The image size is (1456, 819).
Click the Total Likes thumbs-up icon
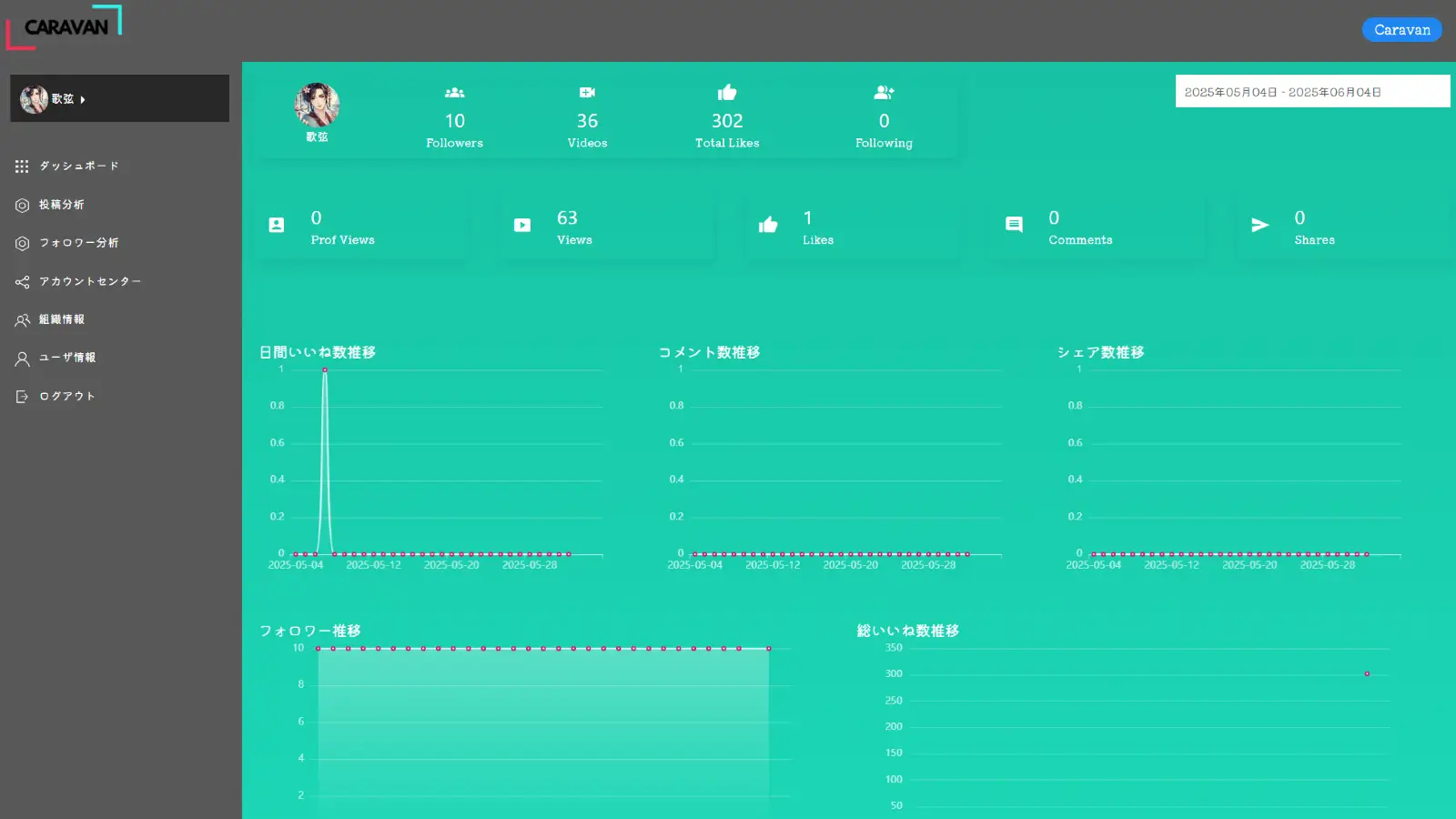point(727,93)
